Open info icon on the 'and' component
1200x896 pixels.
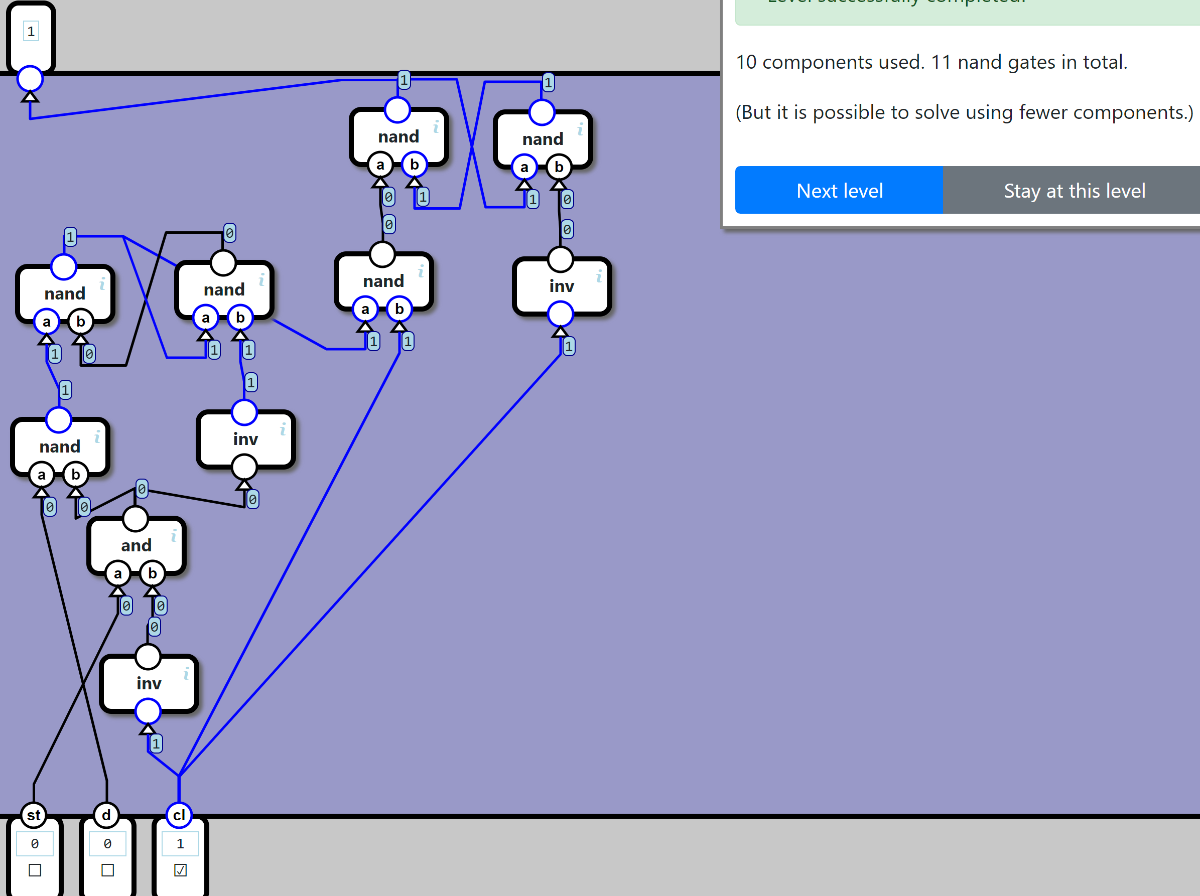[x=174, y=536]
